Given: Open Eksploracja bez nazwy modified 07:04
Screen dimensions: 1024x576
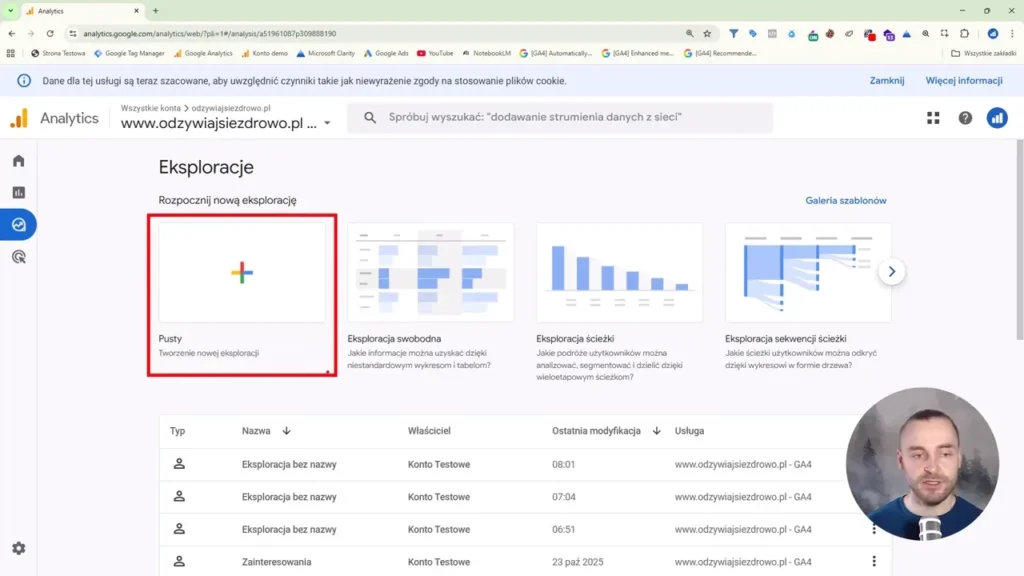Looking at the screenshot, I should point(289,497).
